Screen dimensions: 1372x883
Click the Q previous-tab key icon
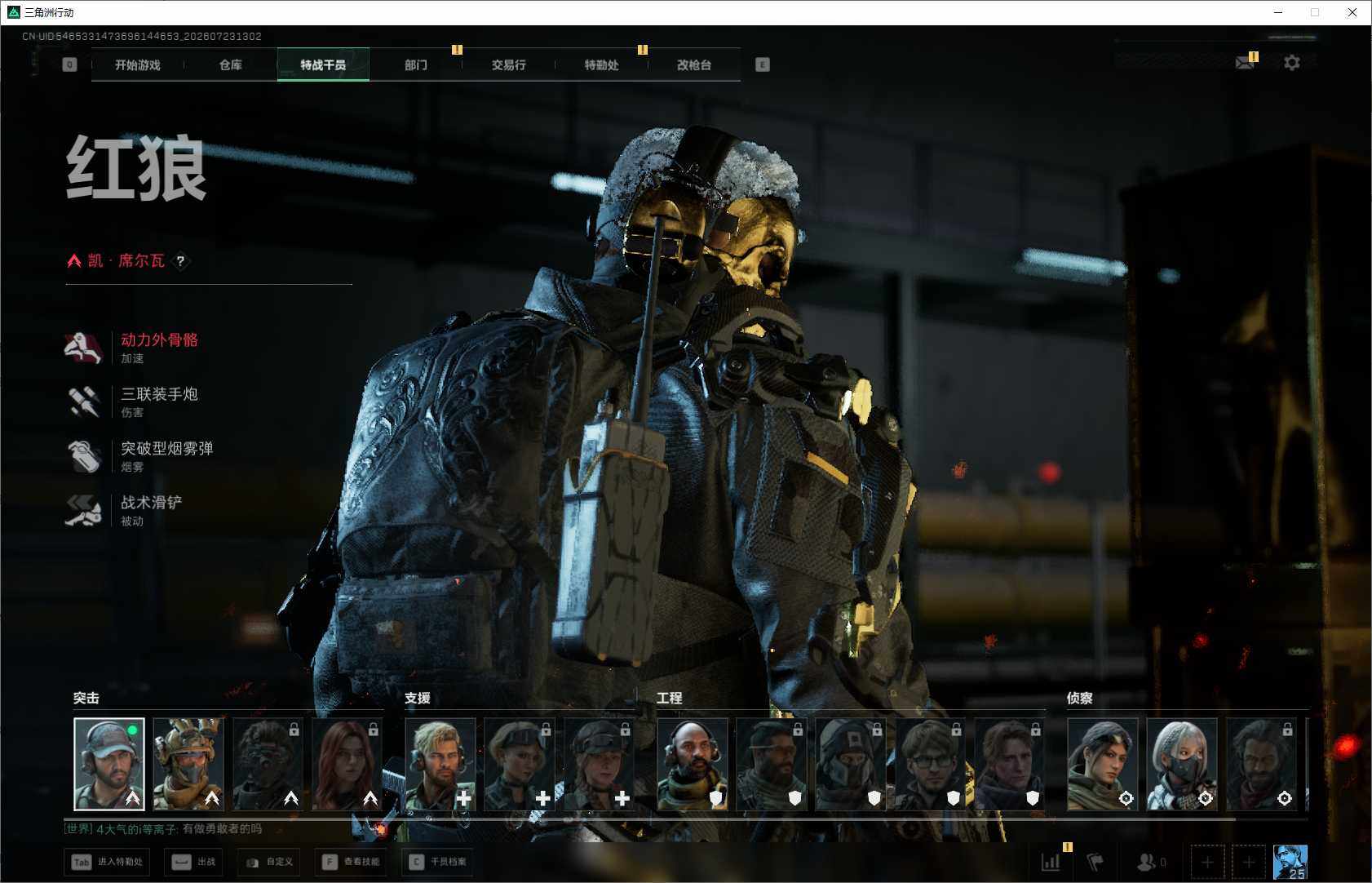click(69, 64)
